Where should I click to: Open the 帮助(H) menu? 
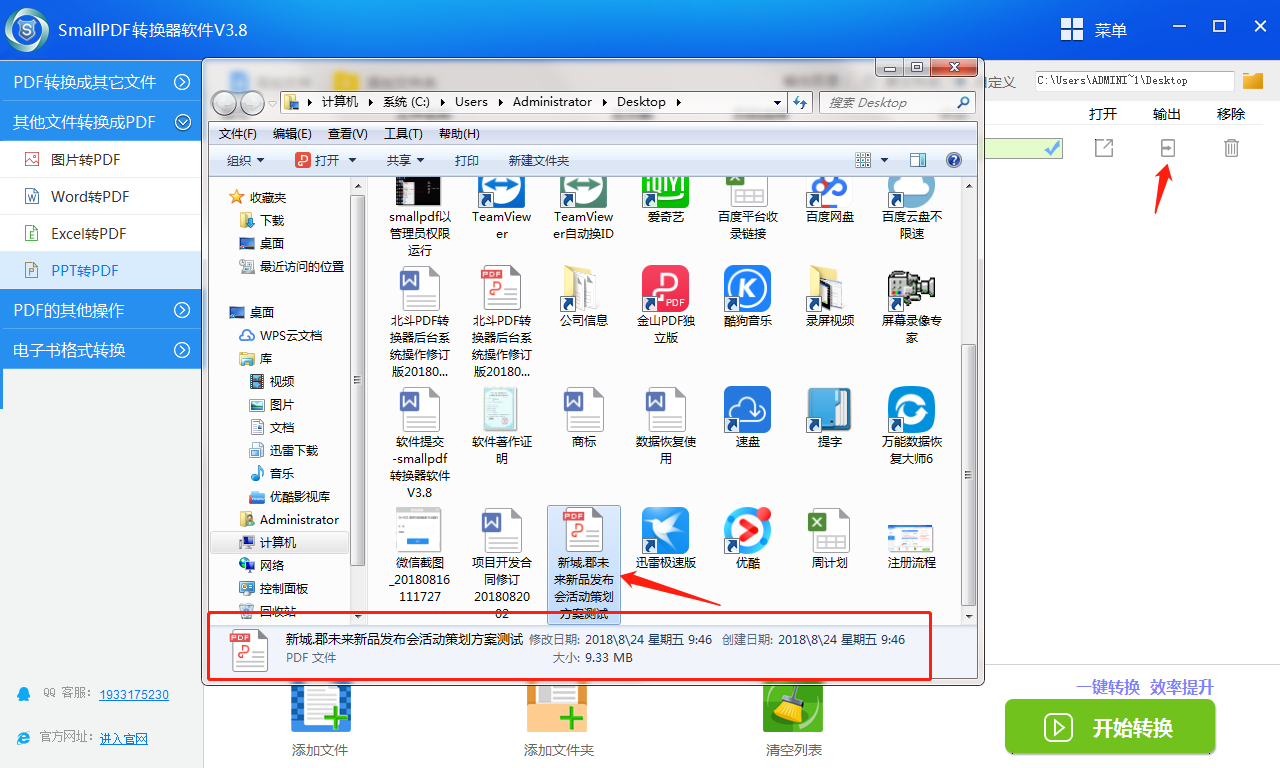(459, 134)
